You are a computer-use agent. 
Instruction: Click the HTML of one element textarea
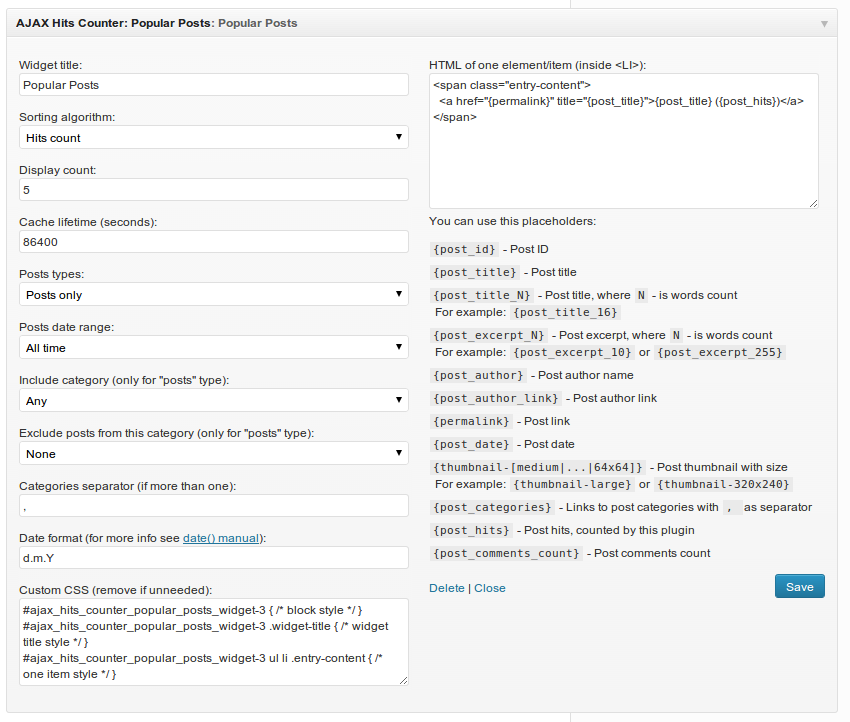pyautogui.click(x=623, y=141)
